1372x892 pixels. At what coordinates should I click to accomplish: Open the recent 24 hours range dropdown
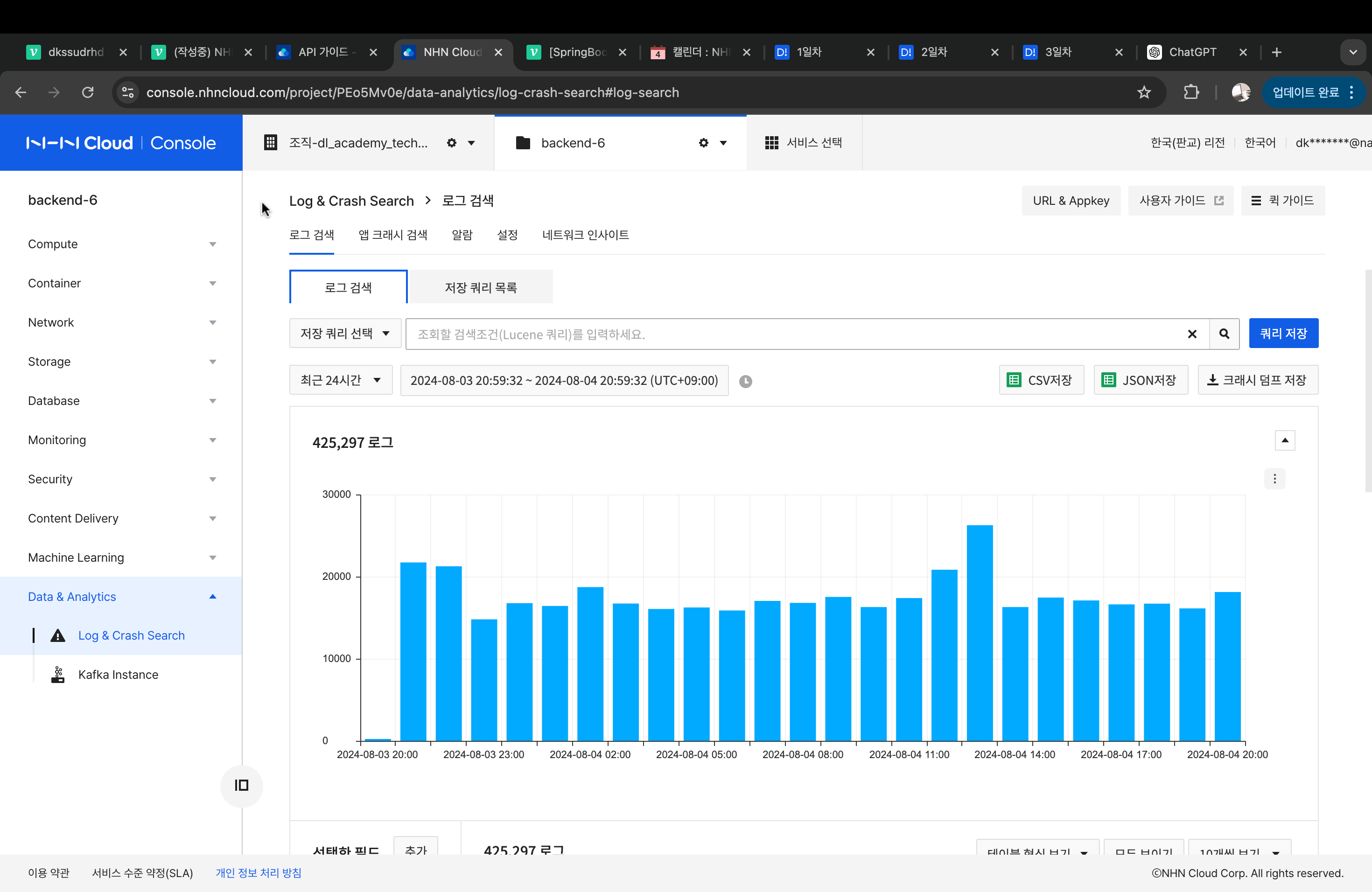340,380
